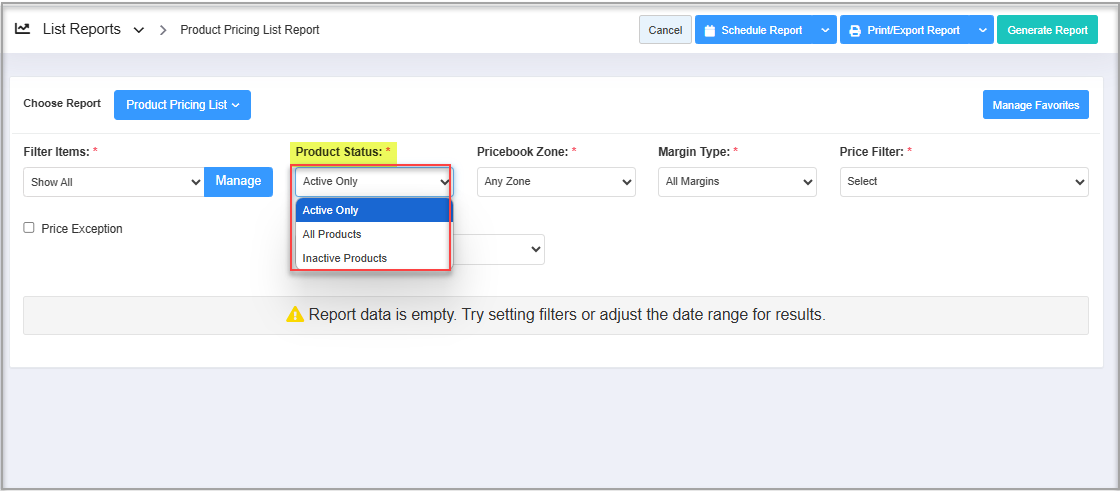This screenshot has height=491, width=1120.
Task: Open the Schedule Report split arrow
Action: coord(825,30)
